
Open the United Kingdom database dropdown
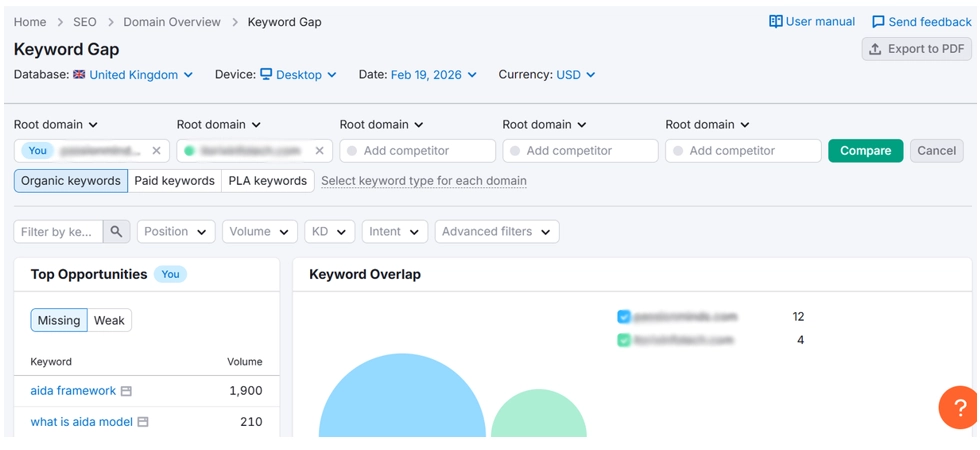click(x=141, y=75)
